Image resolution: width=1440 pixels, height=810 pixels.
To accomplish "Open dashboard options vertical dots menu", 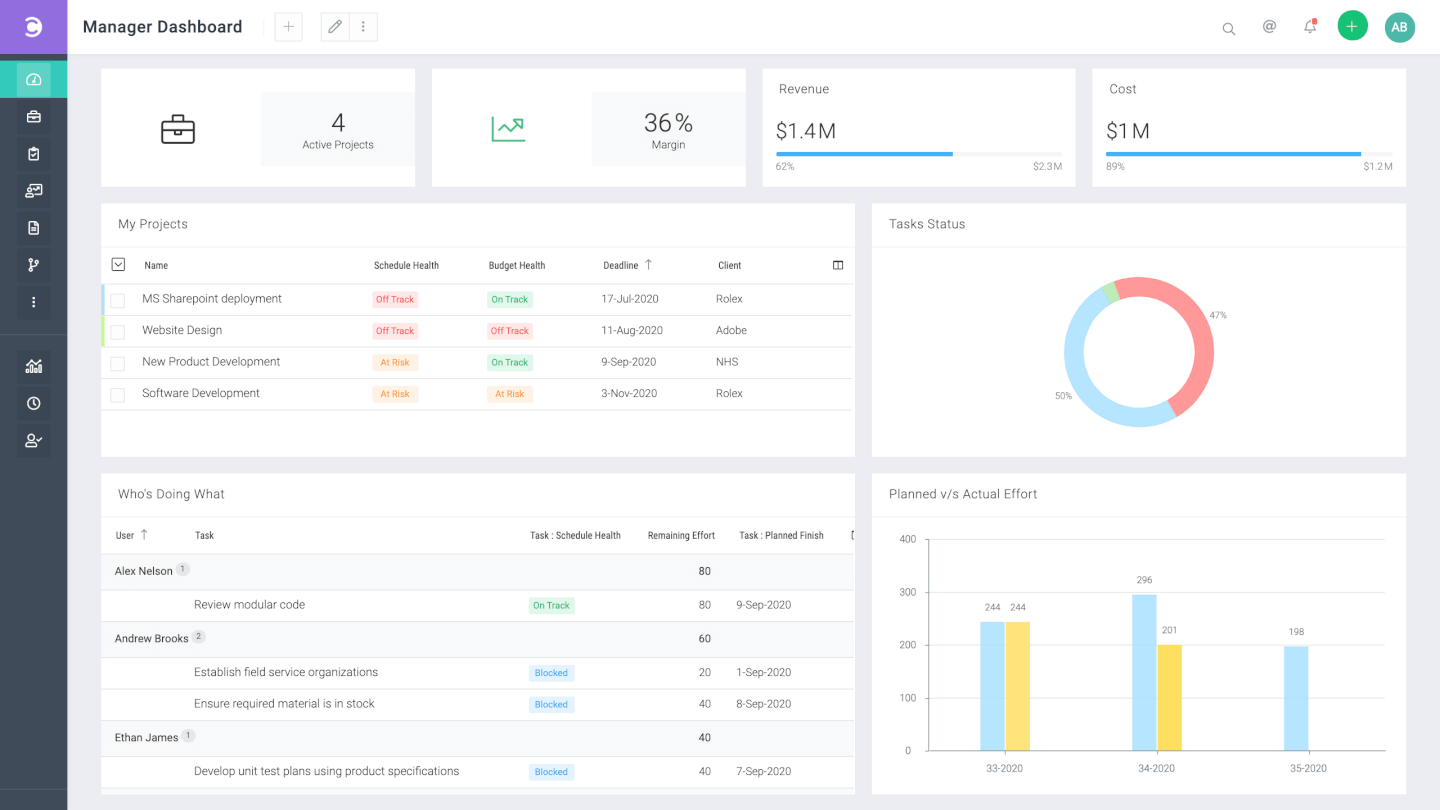I will click(363, 27).
